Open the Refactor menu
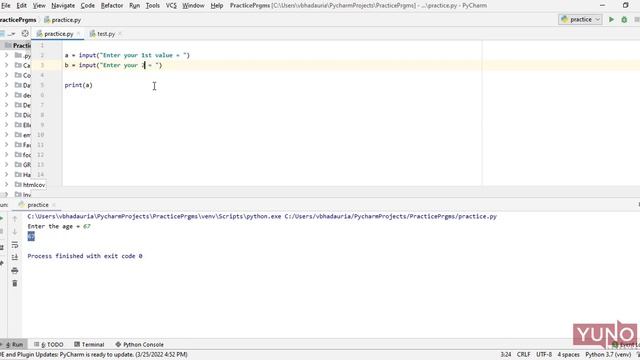This screenshot has width=640, height=360. click(x=112, y=6)
